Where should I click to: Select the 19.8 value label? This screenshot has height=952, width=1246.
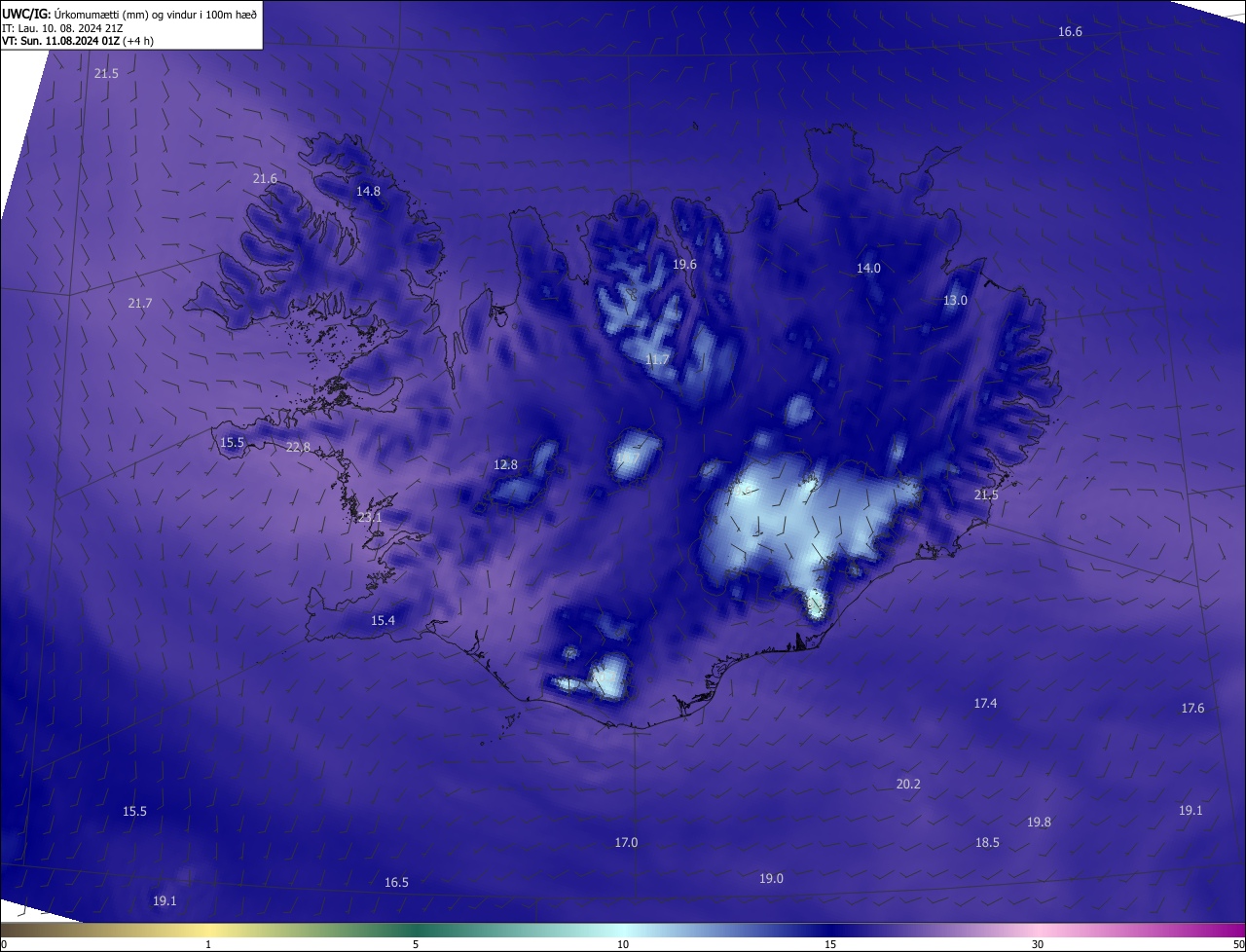pos(1039,823)
